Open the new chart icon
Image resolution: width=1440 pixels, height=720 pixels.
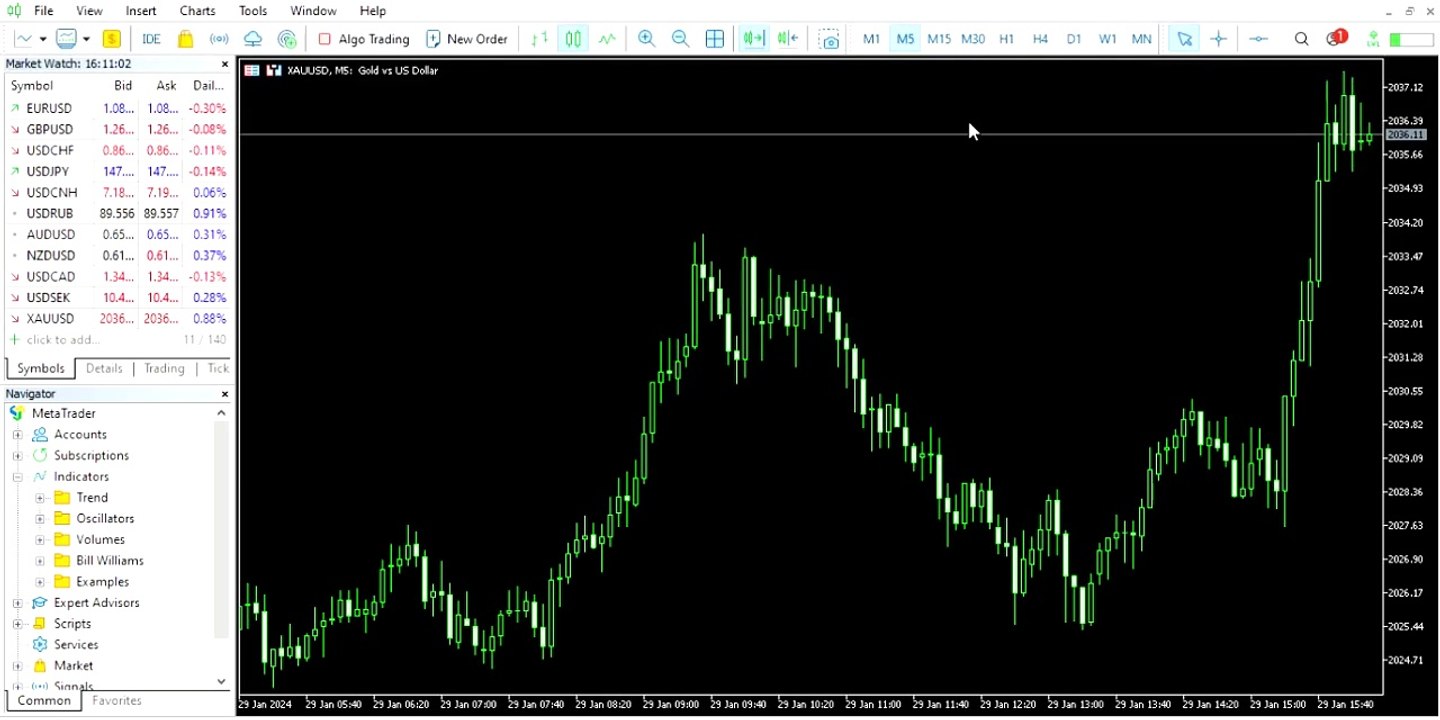pyautogui.click(x=23, y=39)
